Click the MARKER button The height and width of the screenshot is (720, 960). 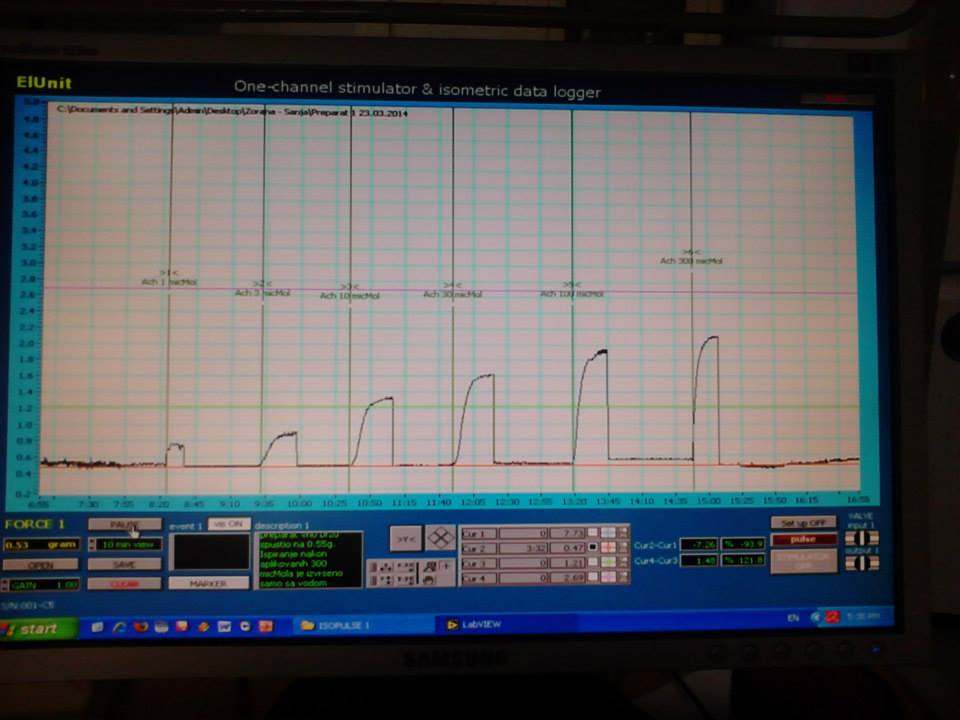208,584
